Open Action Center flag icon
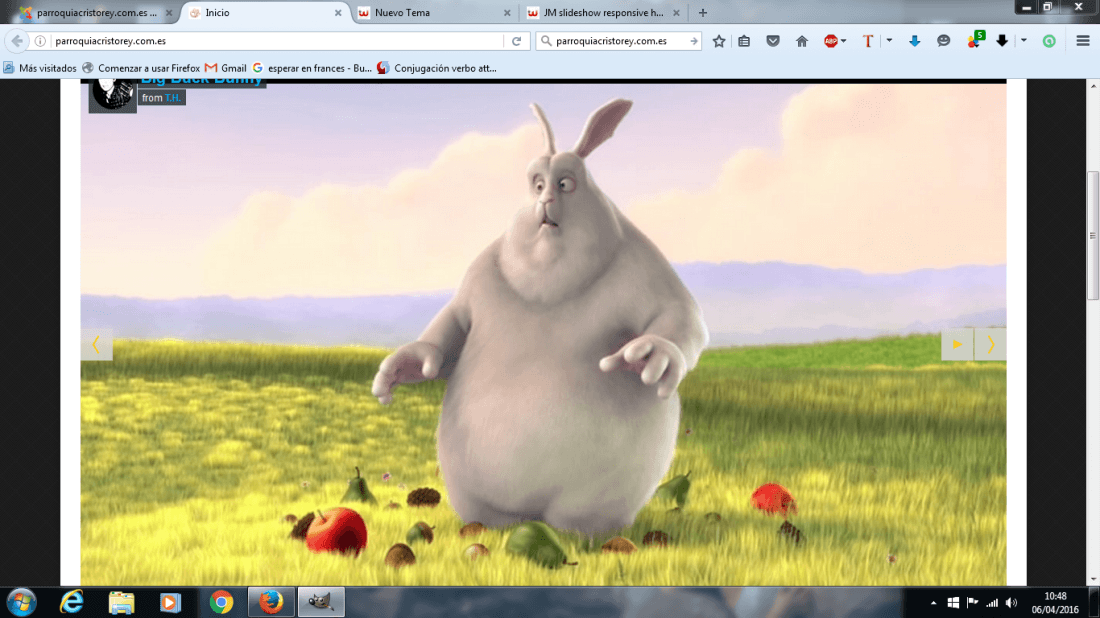This screenshot has width=1100, height=618. coord(972,603)
